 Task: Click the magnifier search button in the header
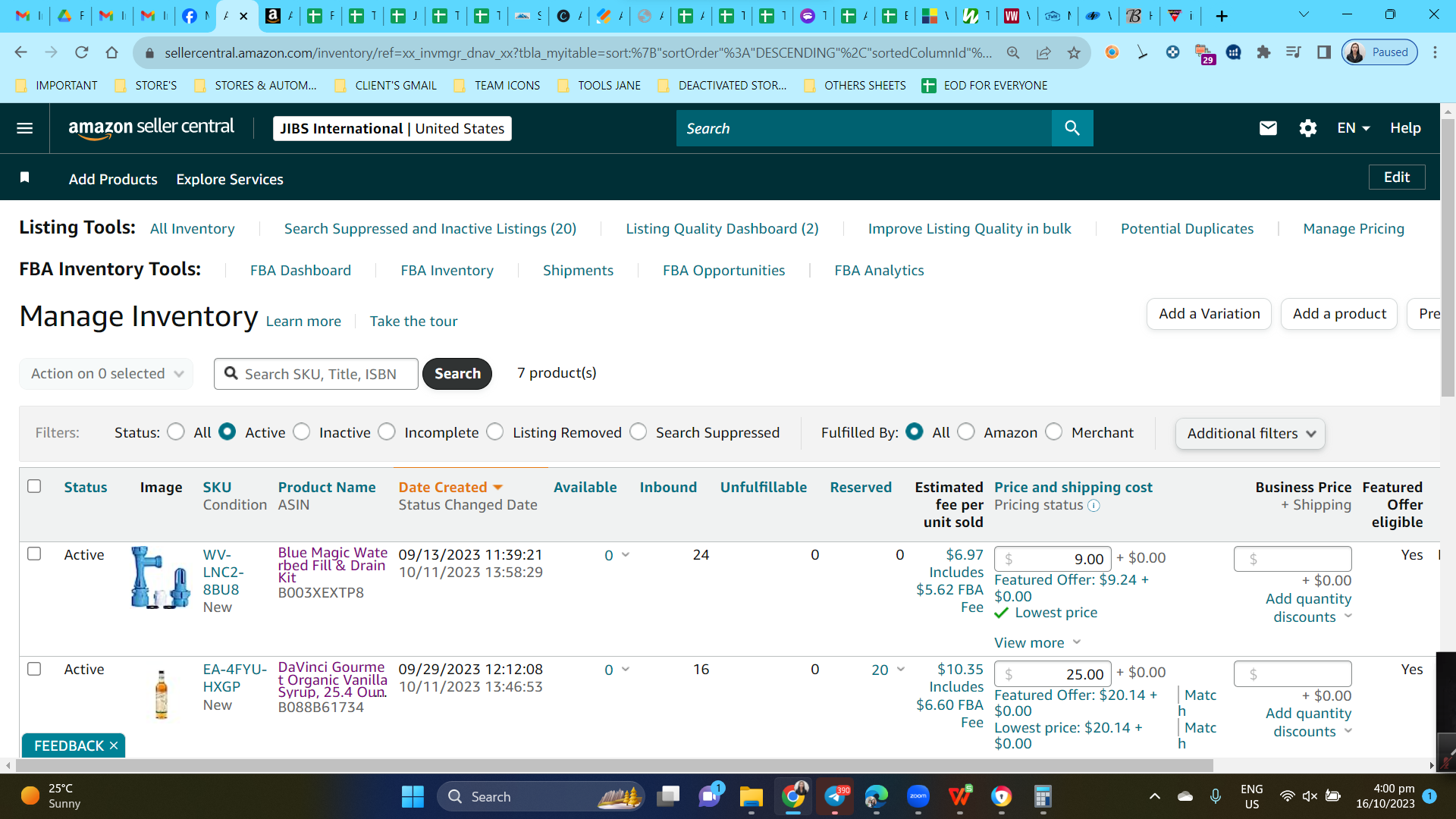tap(1072, 128)
